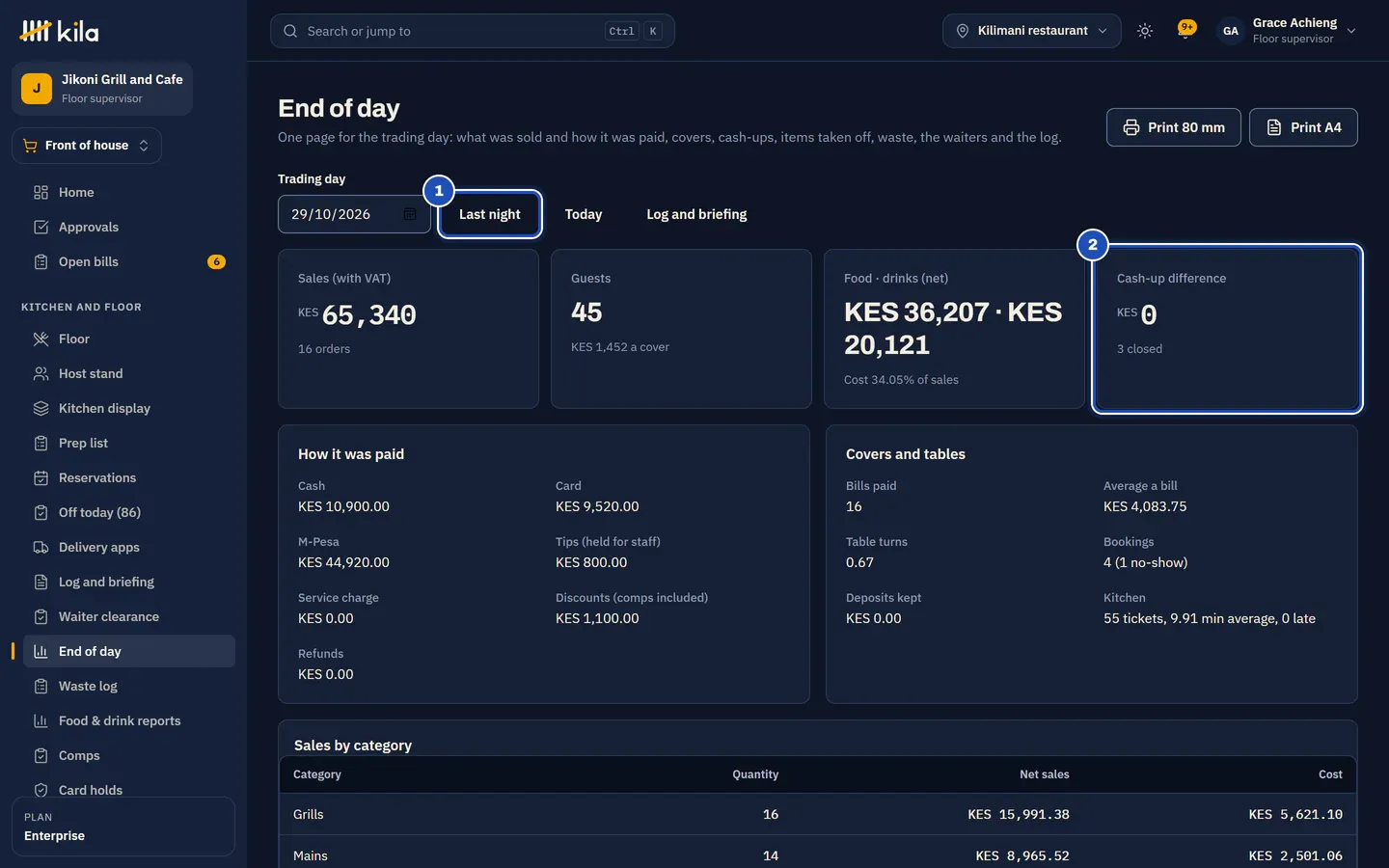
Task: Click the Kila logo
Action: click(x=59, y=31)
